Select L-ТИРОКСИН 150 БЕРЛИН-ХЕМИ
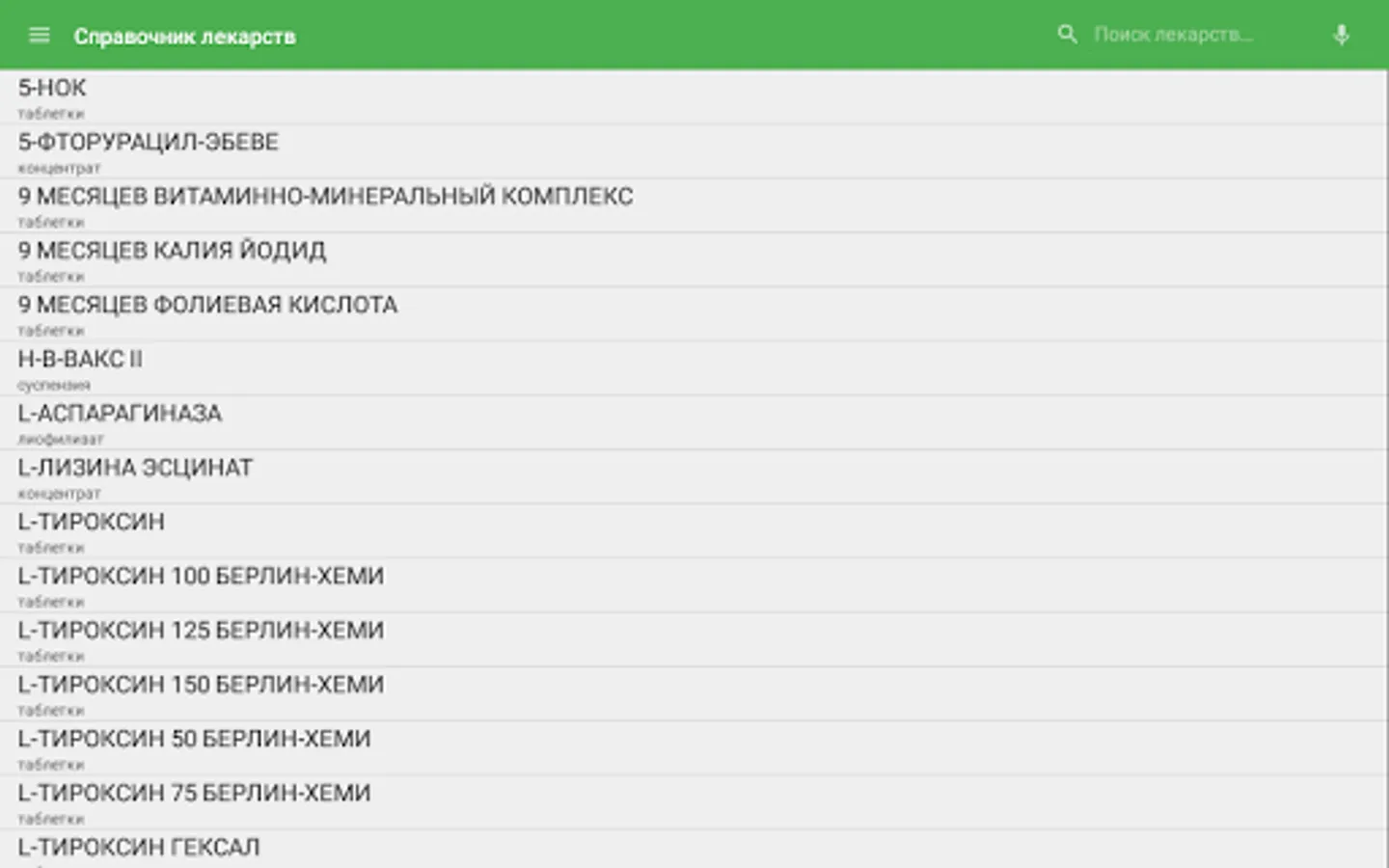This screenshot has height=868, width=1389. (694, 693)
